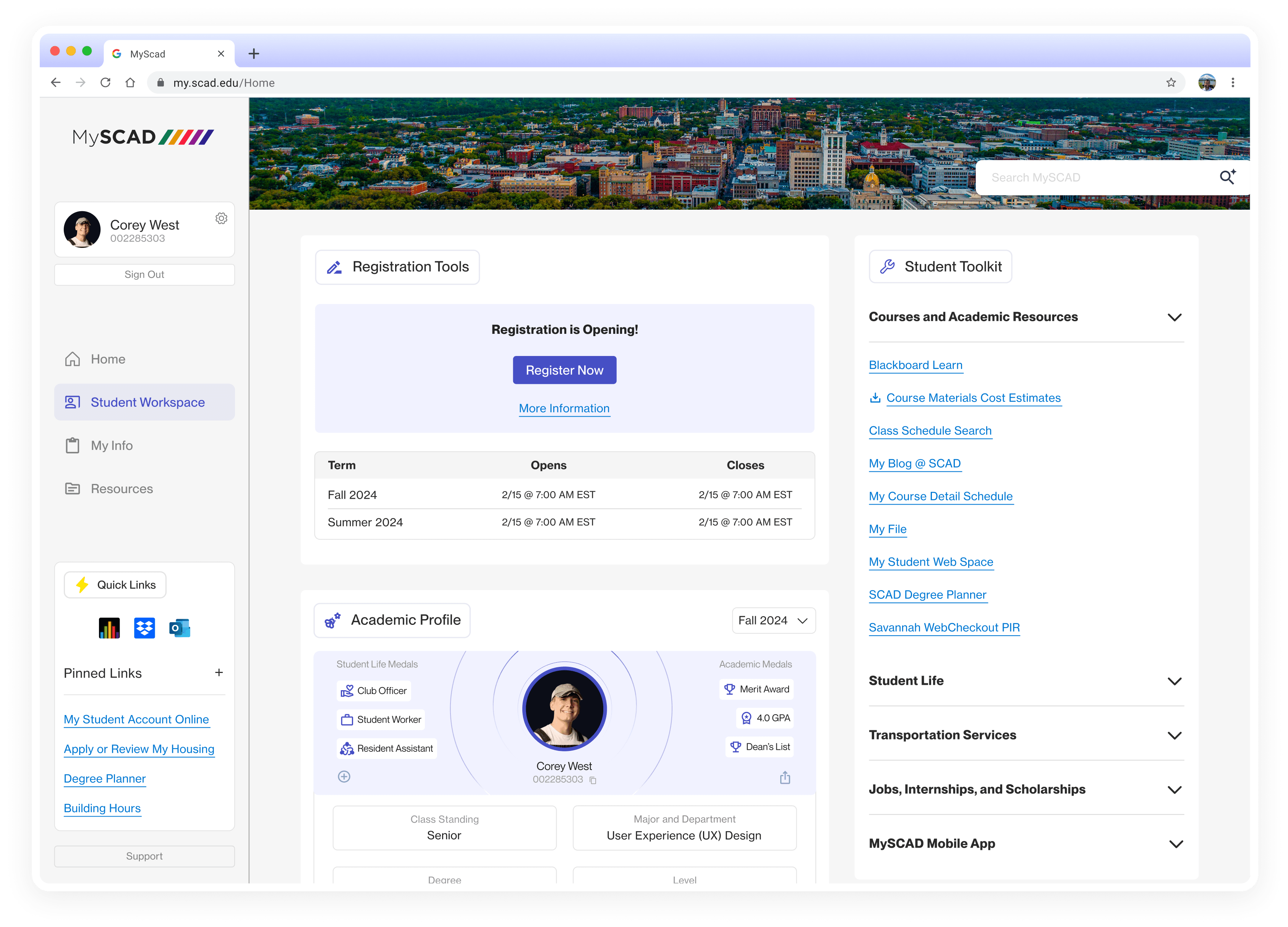Click the forward navigation arrow
1288x927 pixels.
pos(81,83)
